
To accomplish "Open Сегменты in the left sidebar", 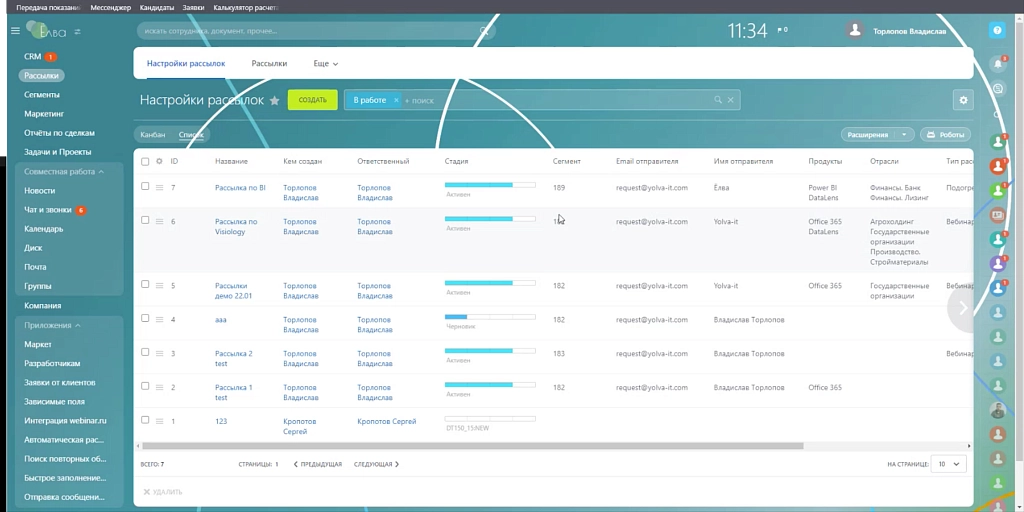I will click(42, 95).
